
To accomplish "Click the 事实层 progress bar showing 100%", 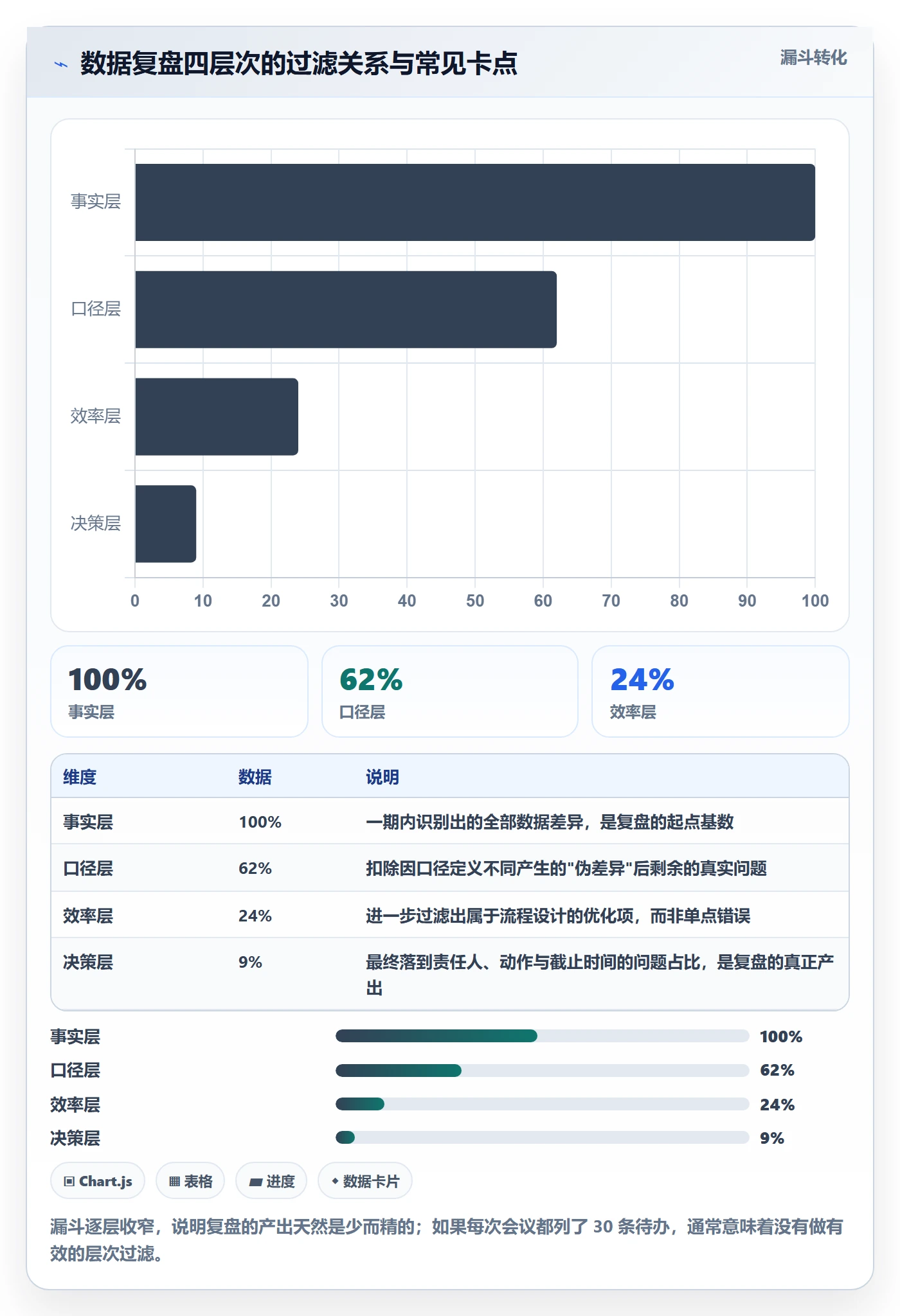I will point(543,1036).
